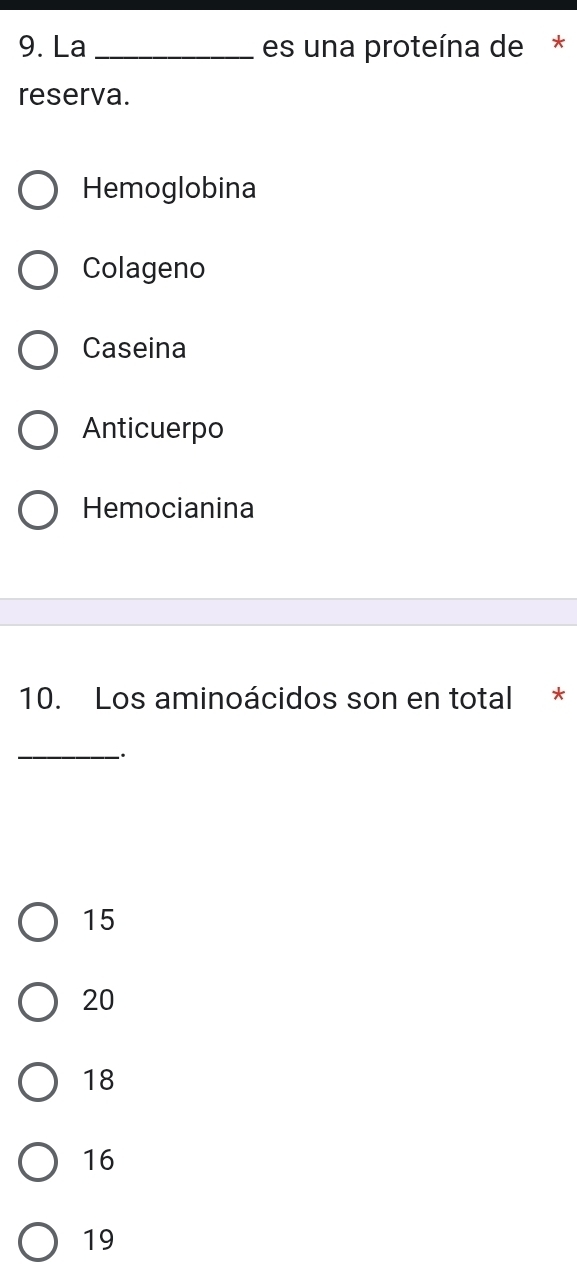This screenshot has width=577, height=1276.
Task: Click the divider between the two questions
Action: pos(288,610)
